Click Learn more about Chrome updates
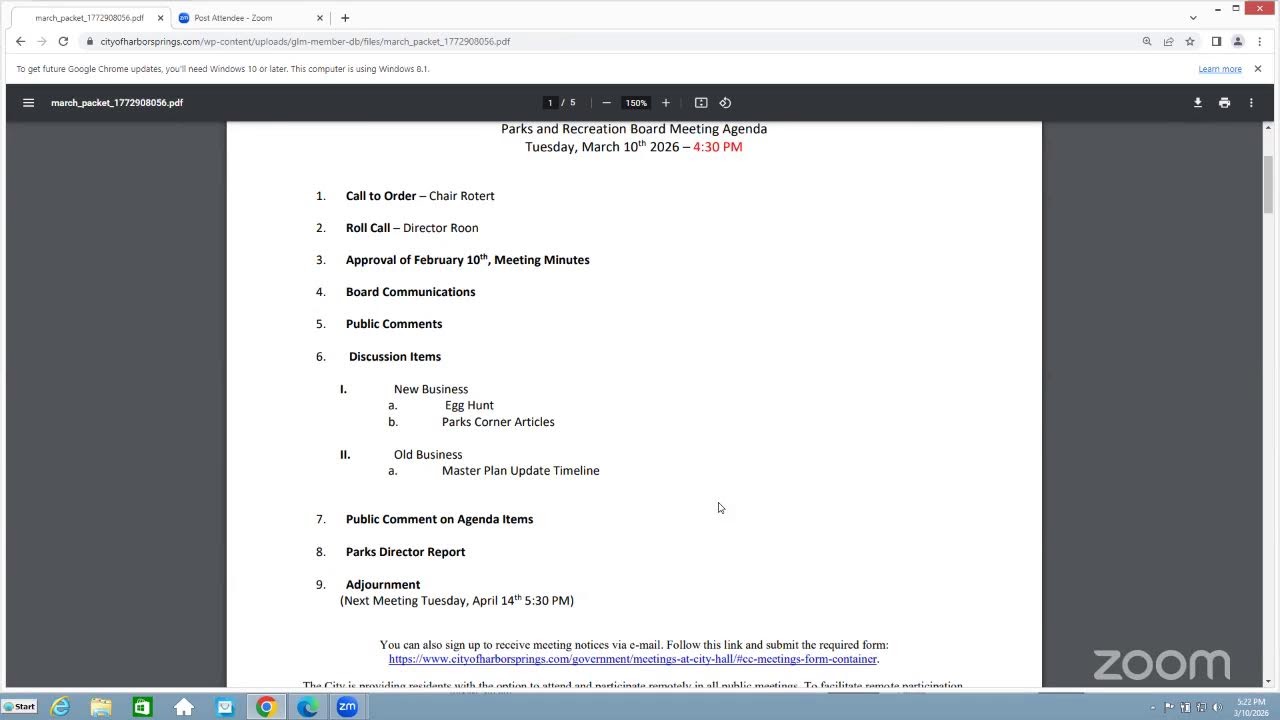 pos(1220,69)
